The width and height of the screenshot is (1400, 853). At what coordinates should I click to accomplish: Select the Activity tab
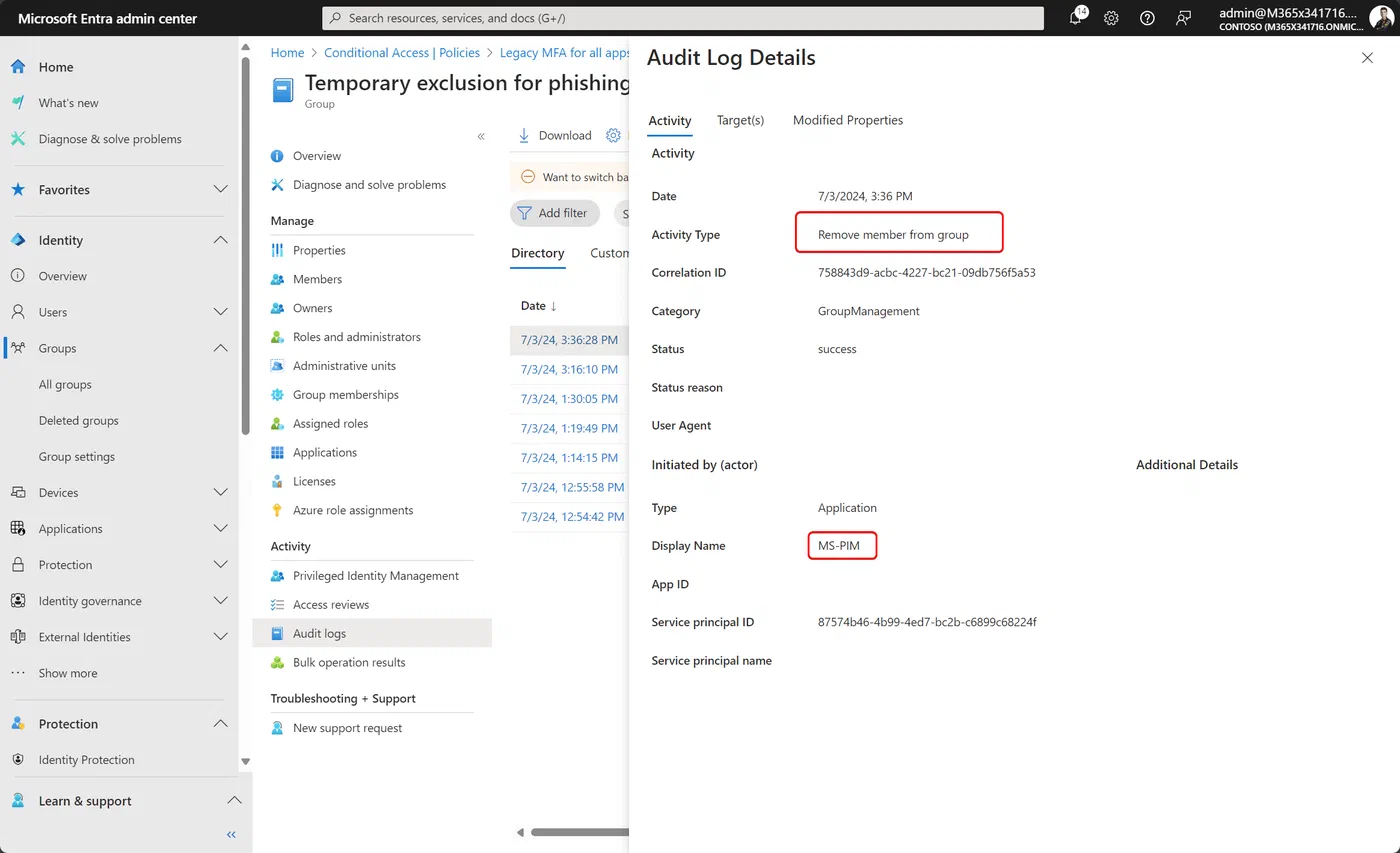(670, 121)
